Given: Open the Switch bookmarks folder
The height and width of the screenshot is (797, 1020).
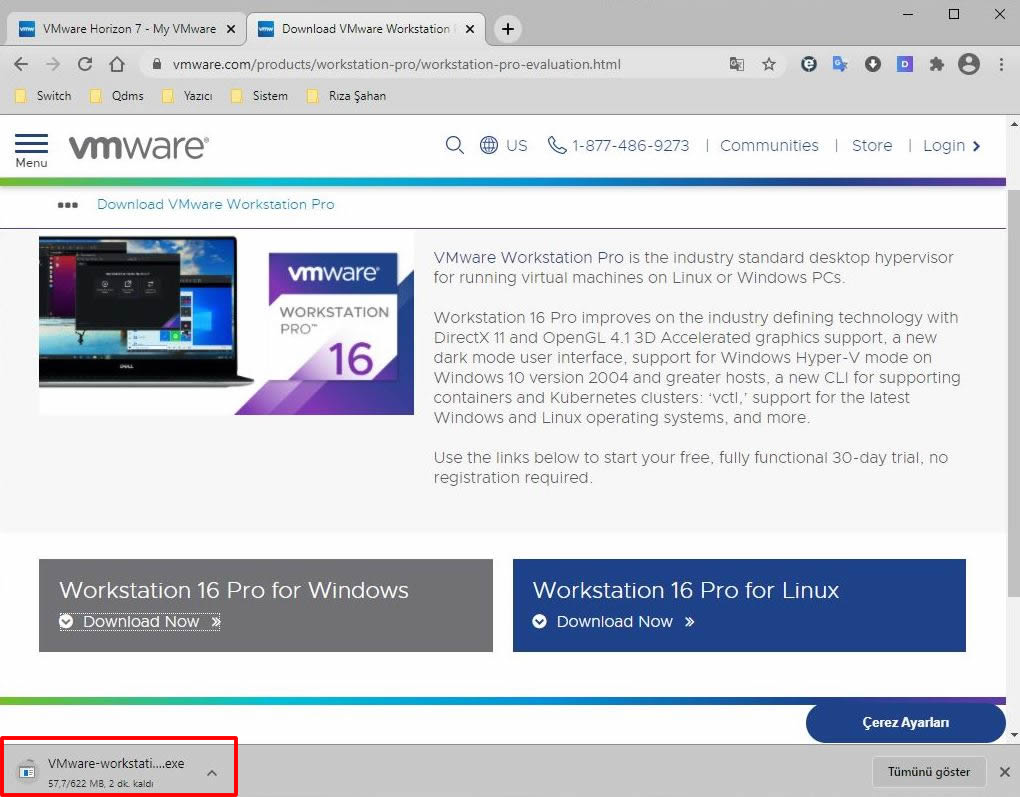Looking at the screenshot, I should pos(44,96).
